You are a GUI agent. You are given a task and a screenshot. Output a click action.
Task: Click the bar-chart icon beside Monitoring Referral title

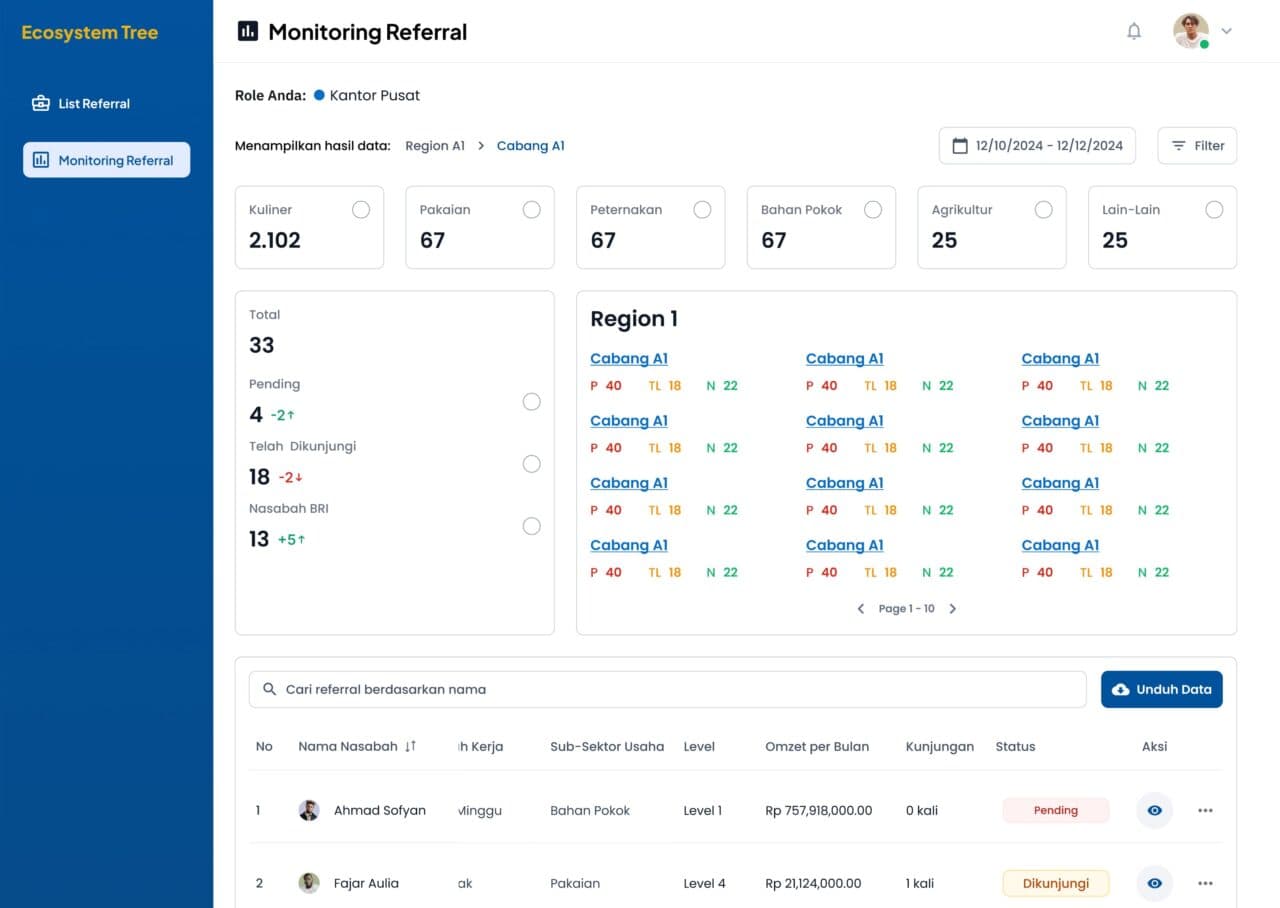coord(247,31)
